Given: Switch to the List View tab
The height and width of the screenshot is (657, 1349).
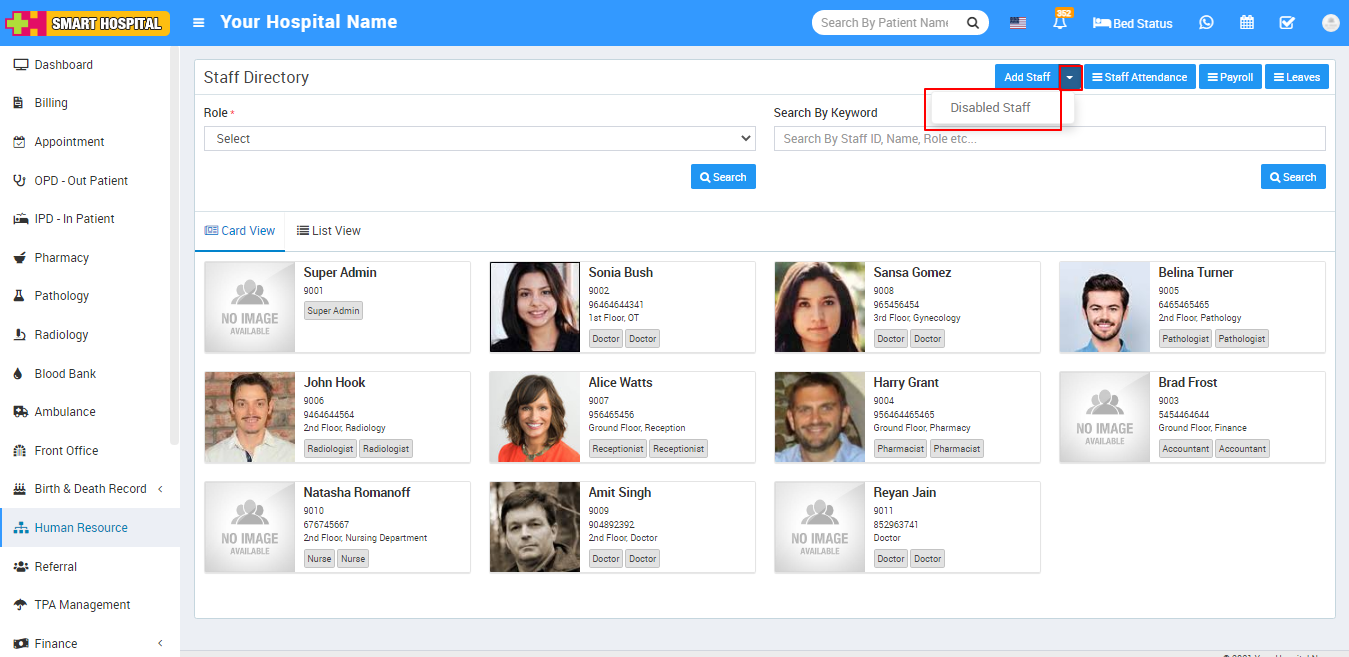Looking at the screenshot, I should tap(329, 231).
